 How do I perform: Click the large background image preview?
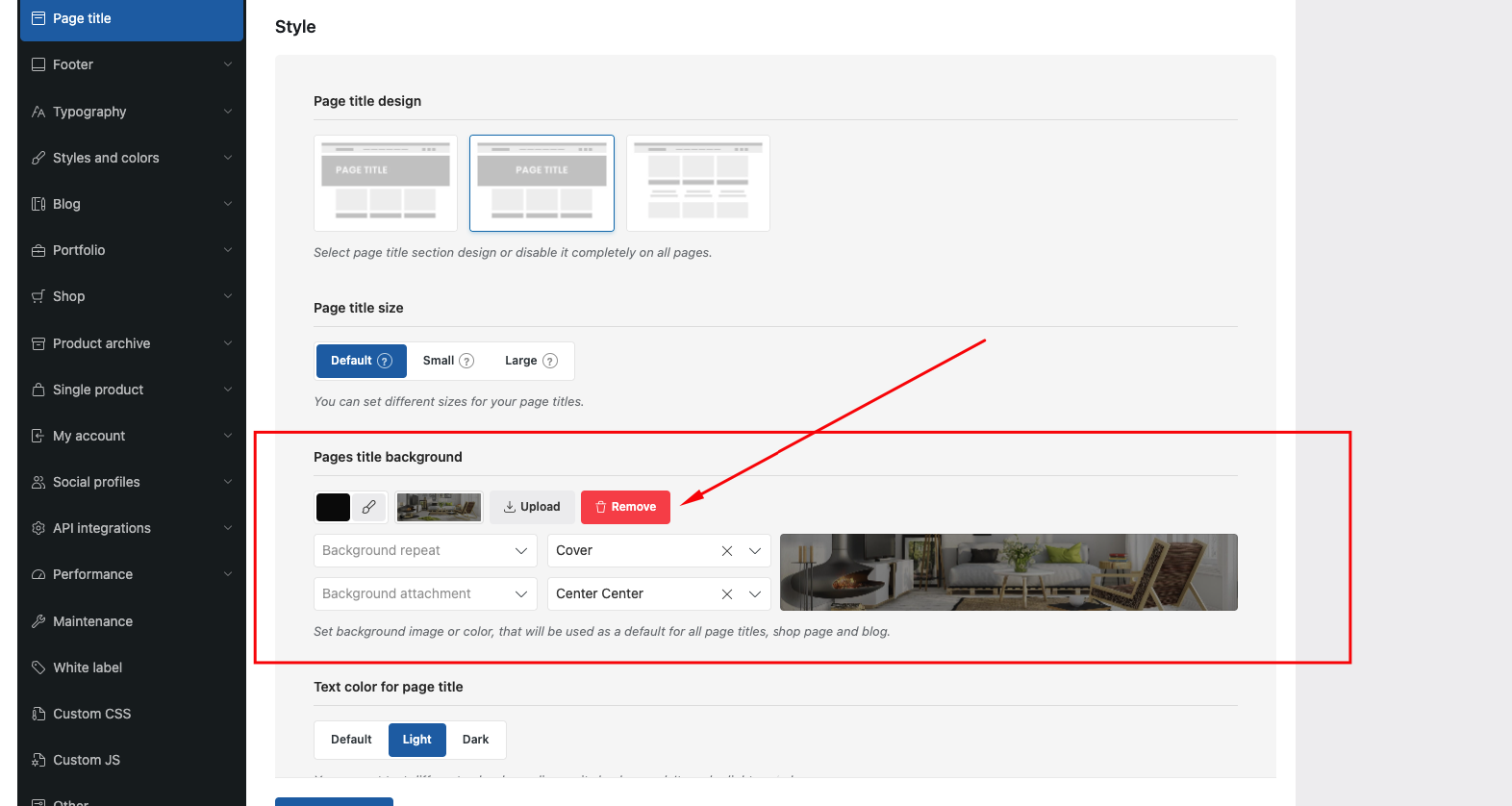pos(1009,572)
